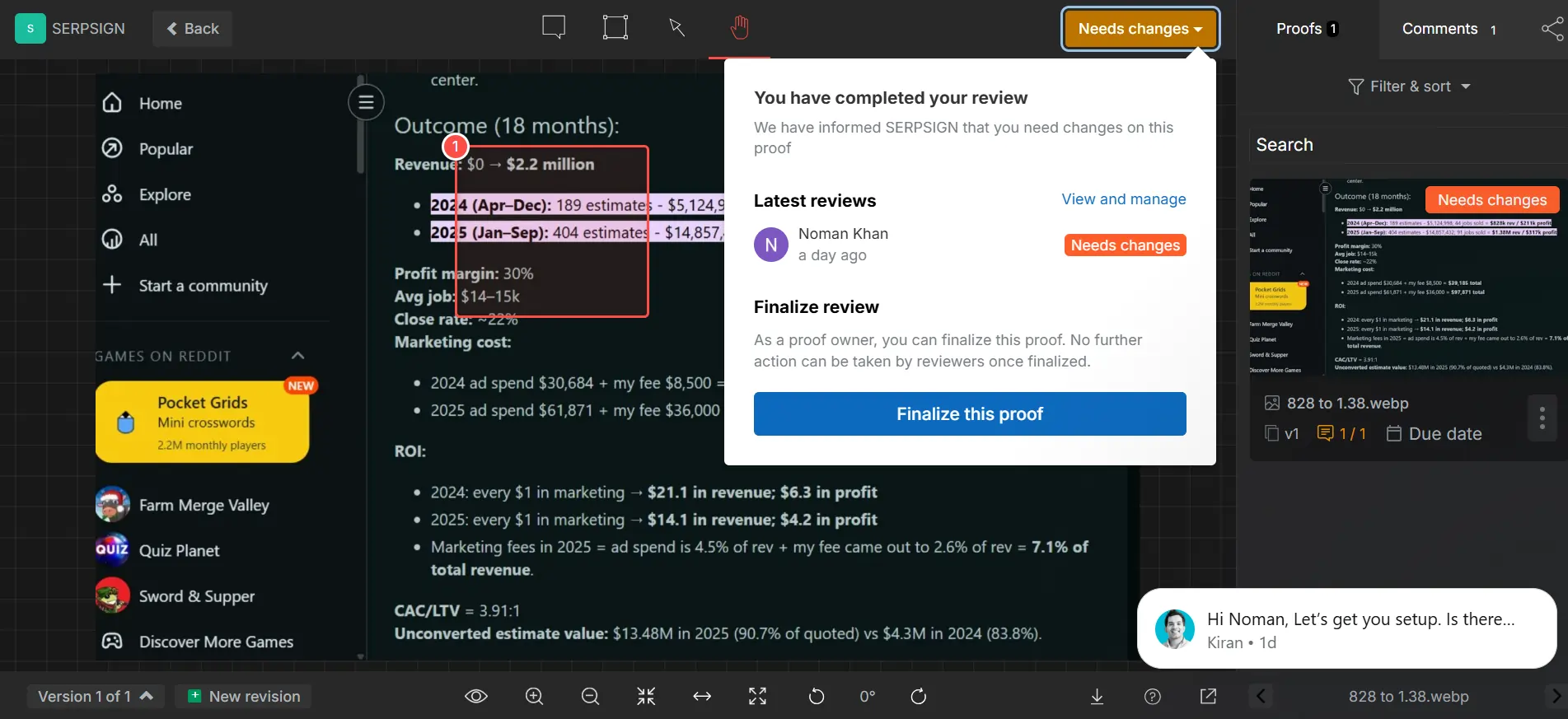Choose the arrow pointer tool
The width and height of the screenshot is (1568, 719).
677,28
